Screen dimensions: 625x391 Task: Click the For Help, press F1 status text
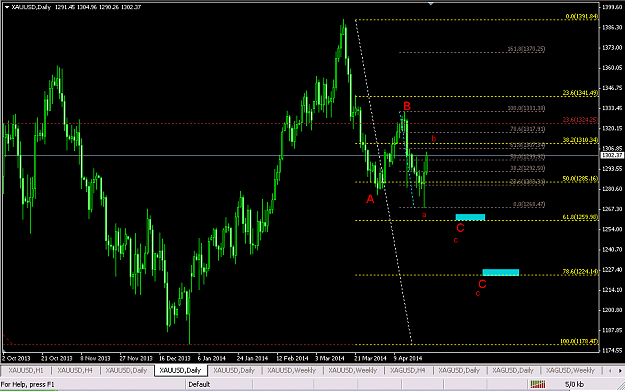(28, 384)
